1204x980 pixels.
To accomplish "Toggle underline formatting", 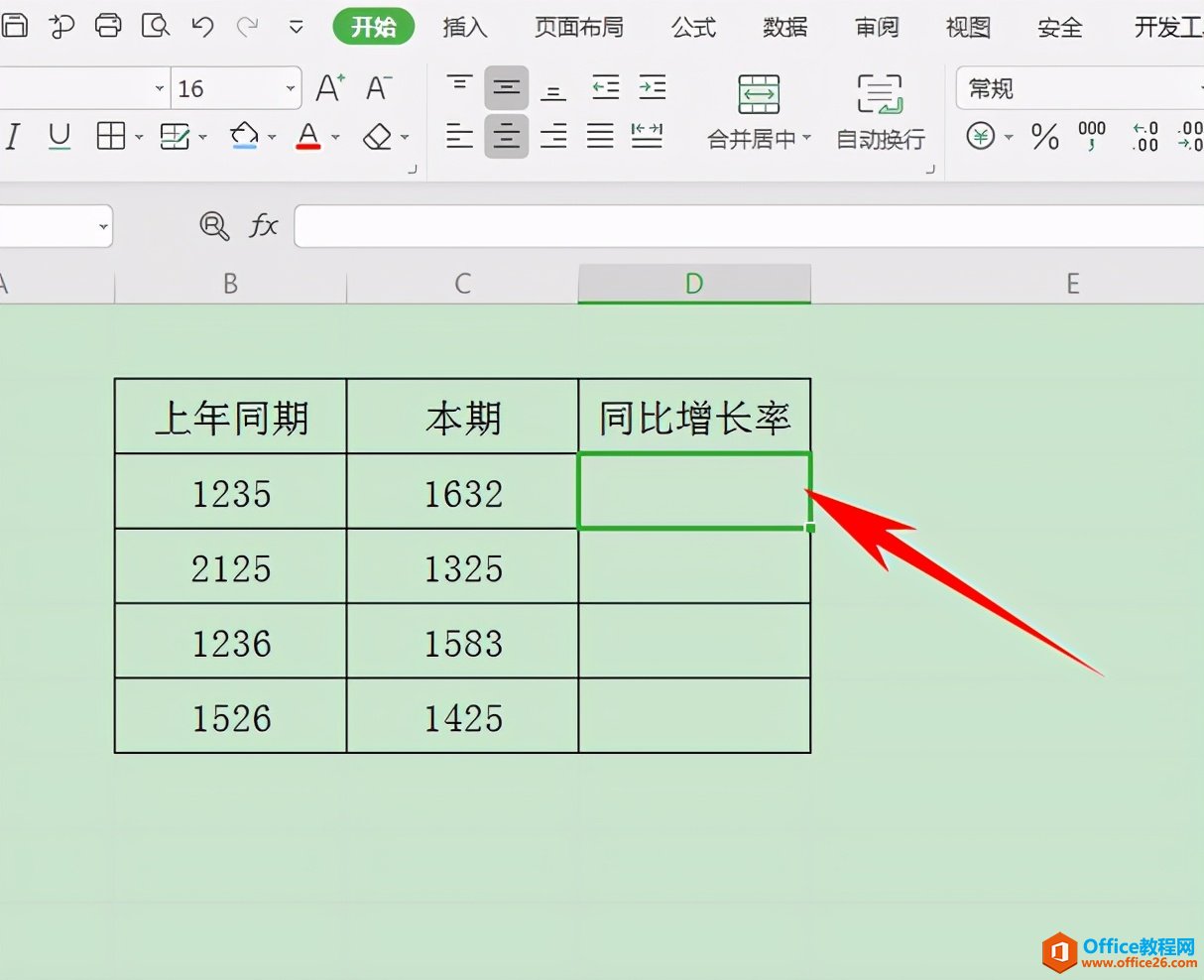I will [x=60, y=136].
